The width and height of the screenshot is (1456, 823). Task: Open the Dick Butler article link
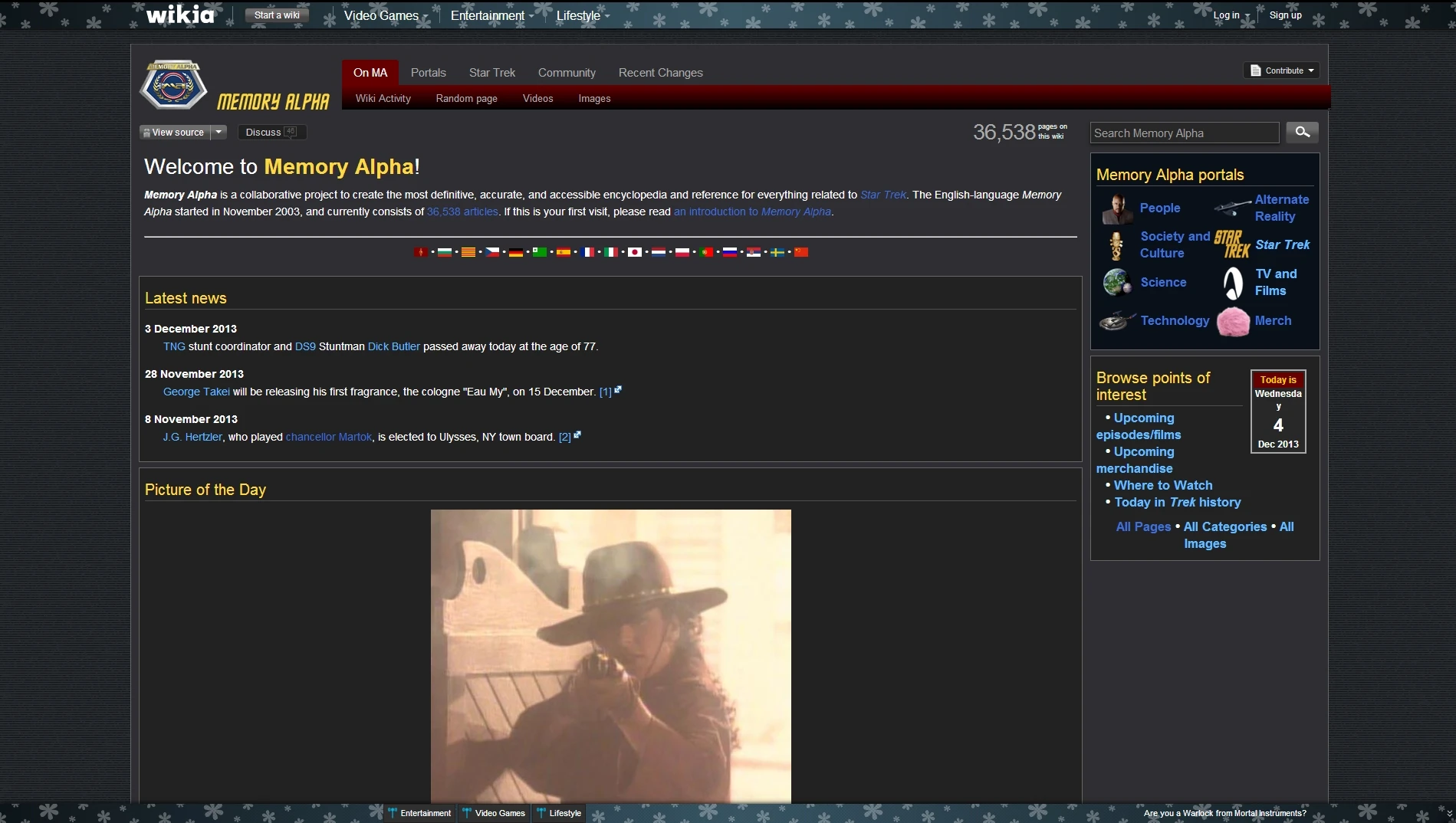393,346
